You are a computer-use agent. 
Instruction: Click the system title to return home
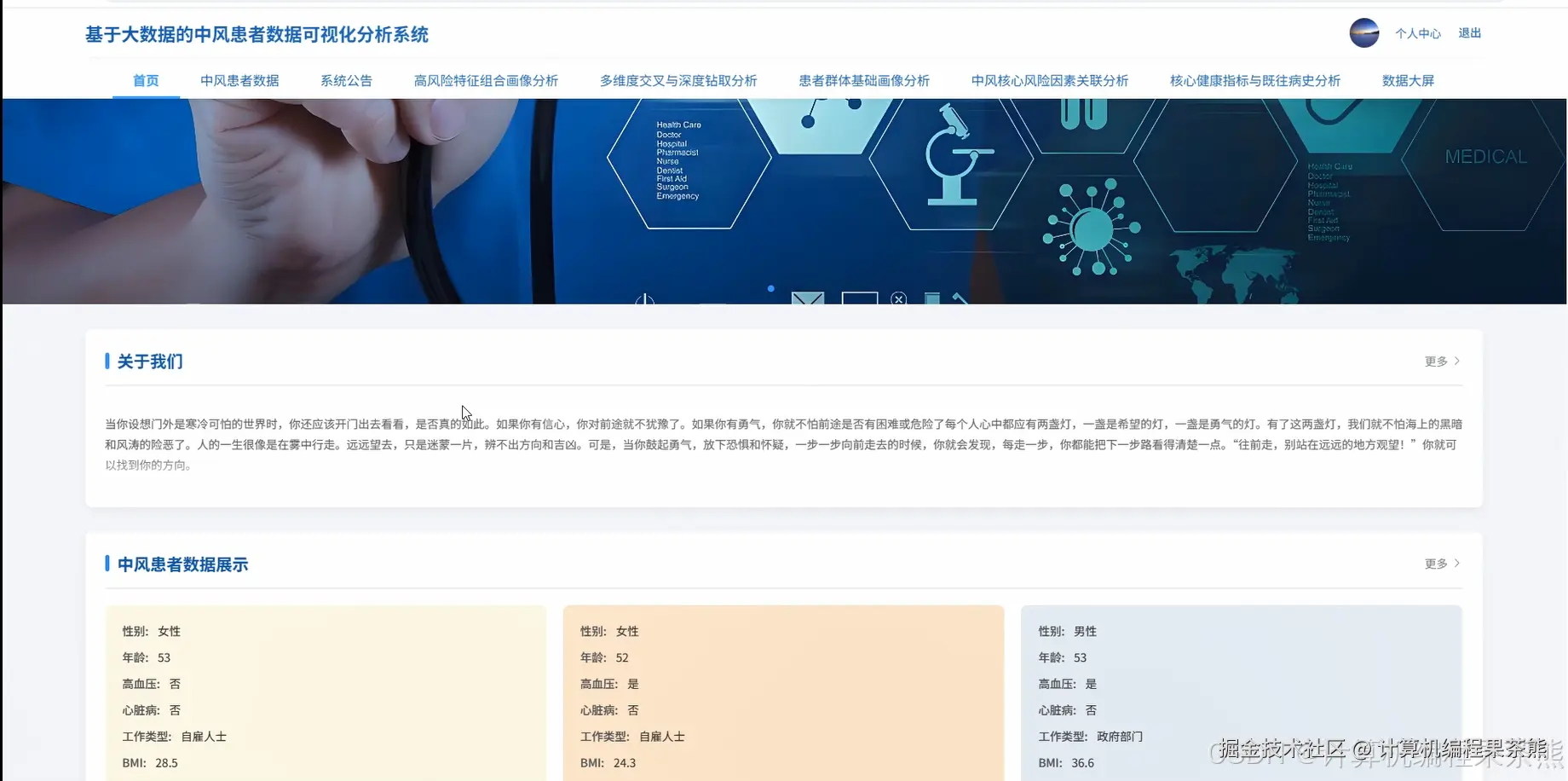point(257,34)
